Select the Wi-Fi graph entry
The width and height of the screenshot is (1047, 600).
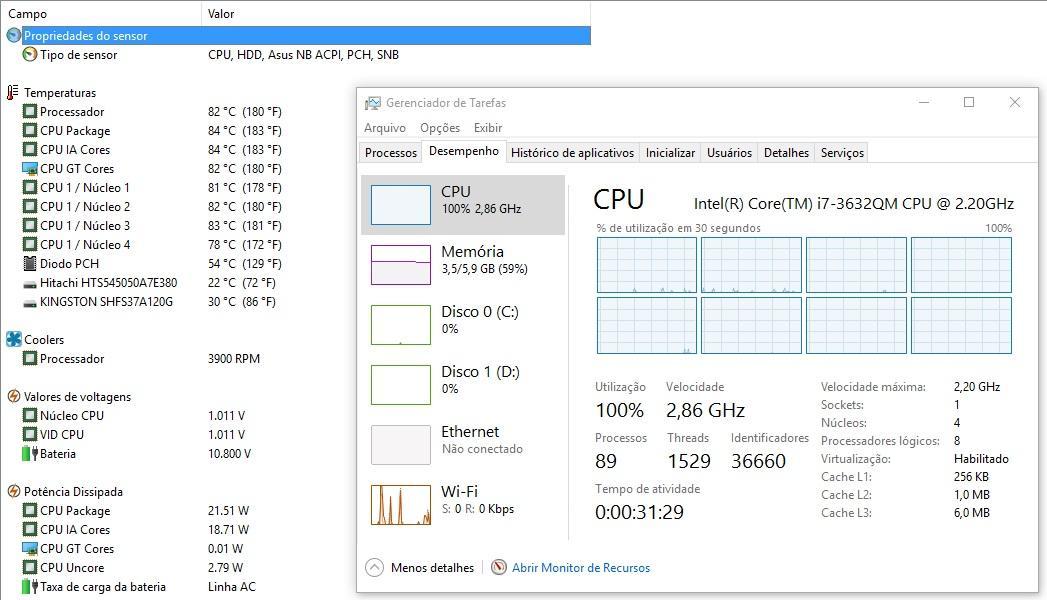point(463,505)
